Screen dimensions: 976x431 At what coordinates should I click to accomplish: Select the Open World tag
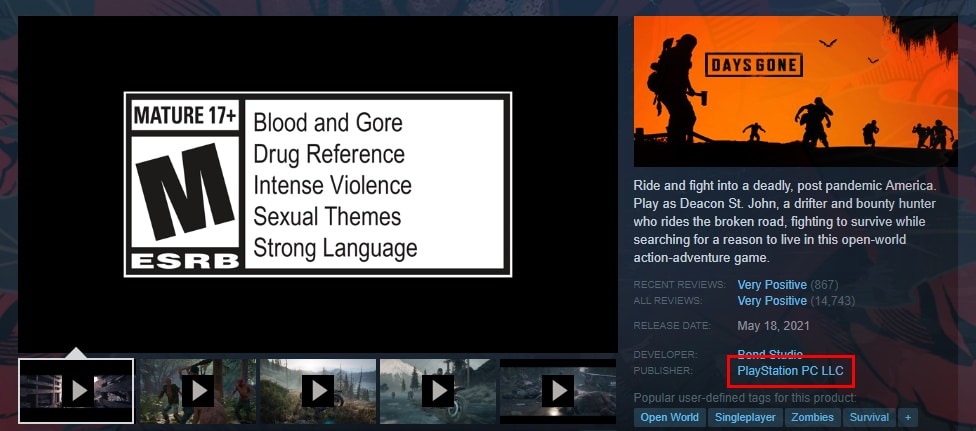(x=669, y=417)
